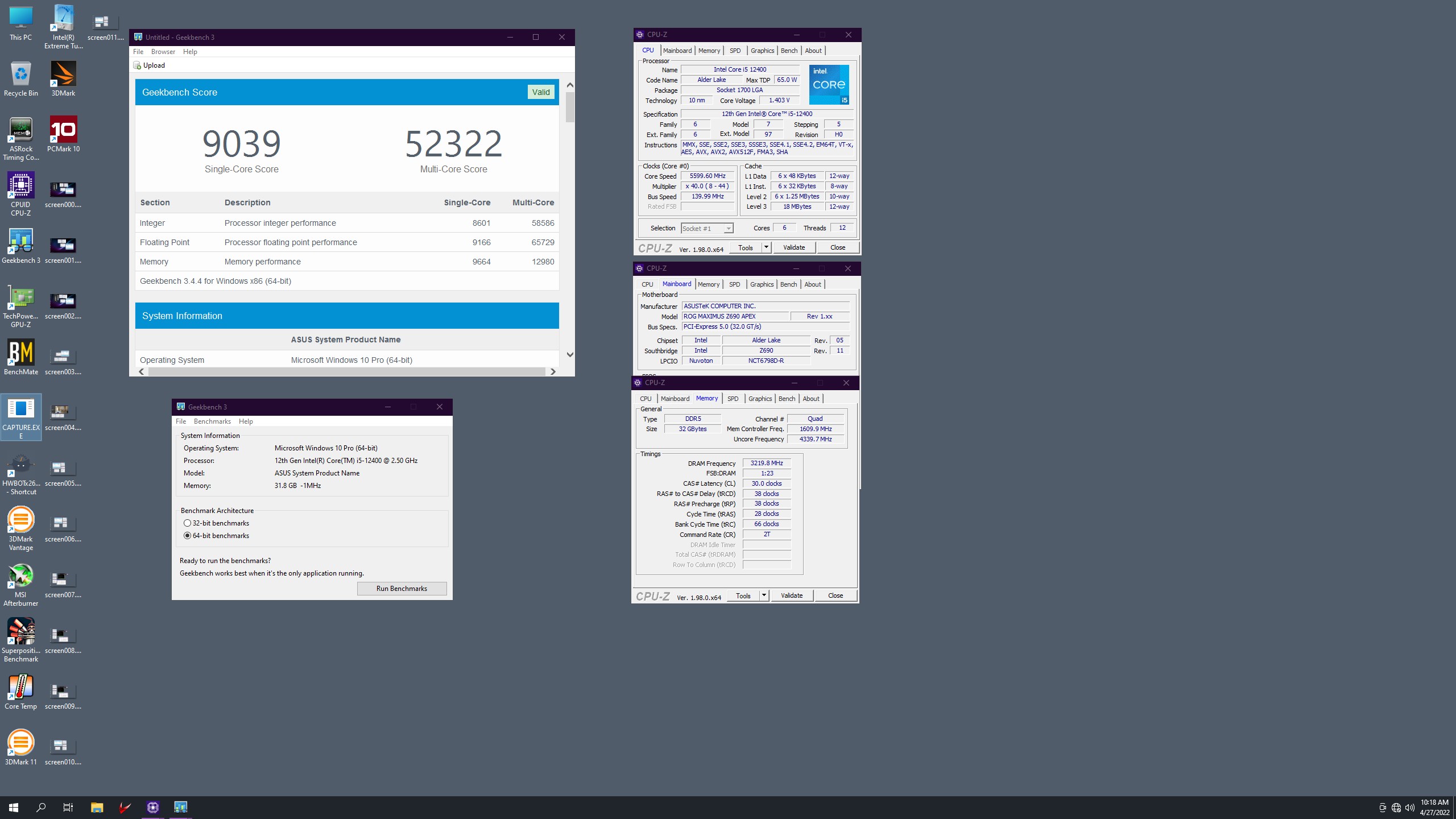Click scroll down arrow in Geekbench results
Viewport: 1456px width, 819px height.
(570, 354)
